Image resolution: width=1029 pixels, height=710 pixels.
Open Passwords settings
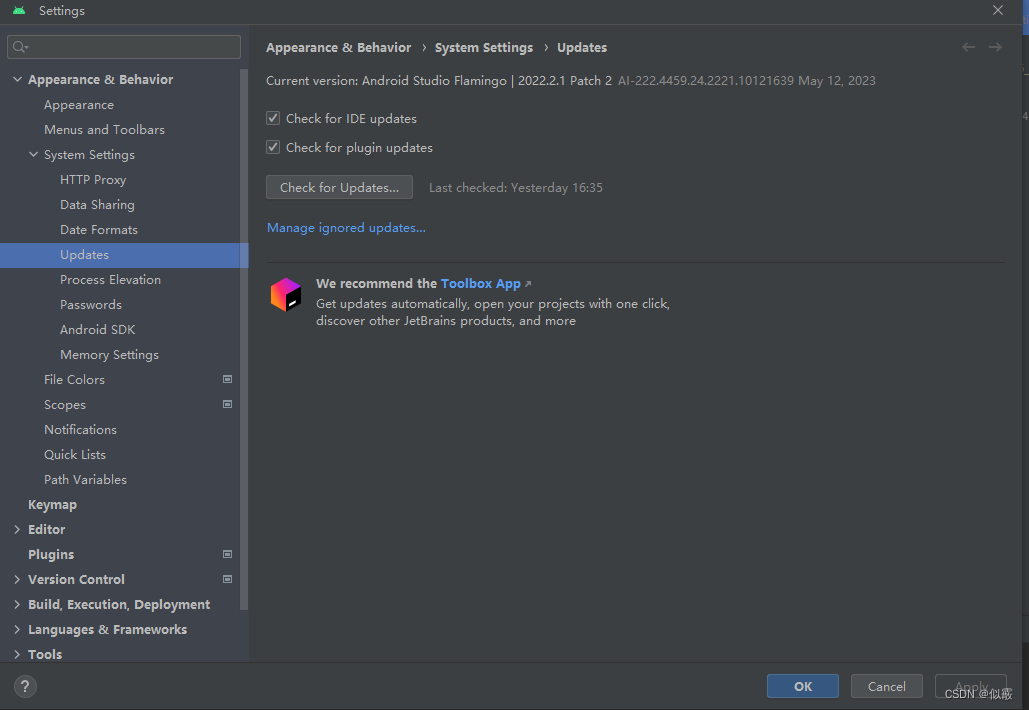click(x=91, y=304)
